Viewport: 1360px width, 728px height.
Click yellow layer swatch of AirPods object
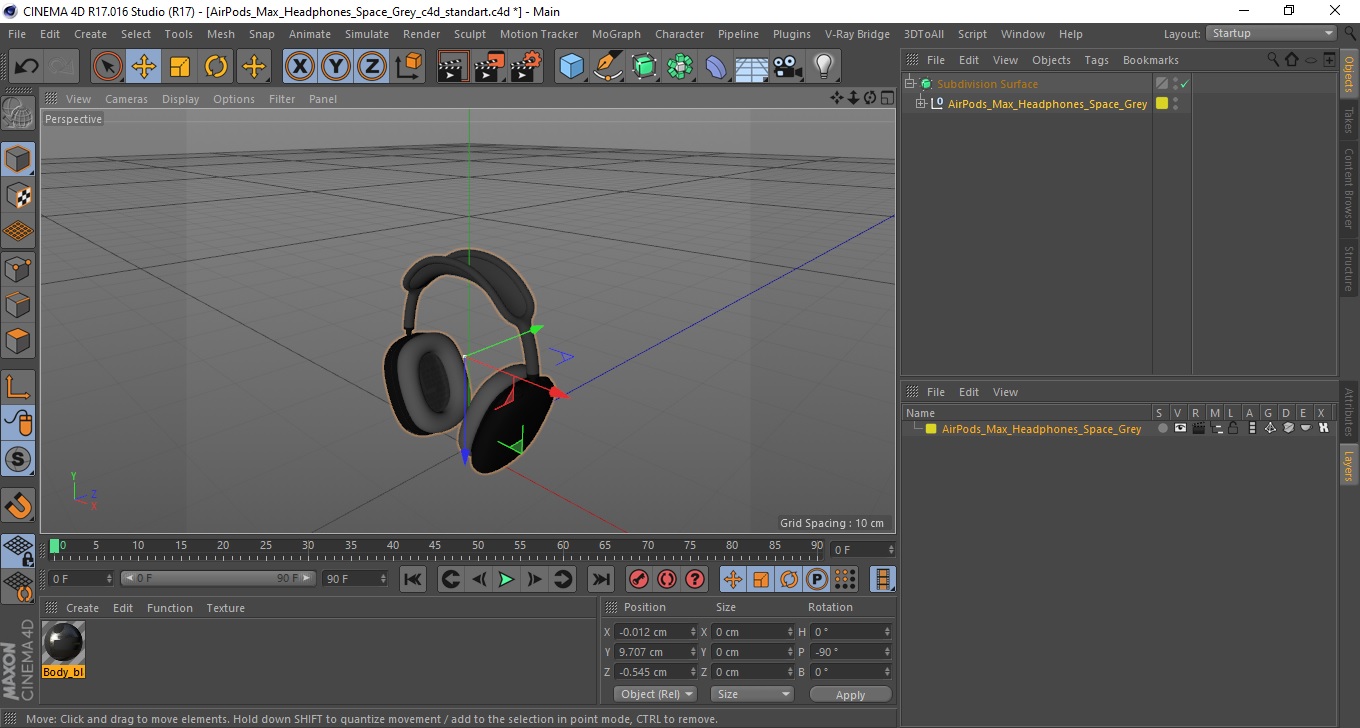click(1162, 103)
